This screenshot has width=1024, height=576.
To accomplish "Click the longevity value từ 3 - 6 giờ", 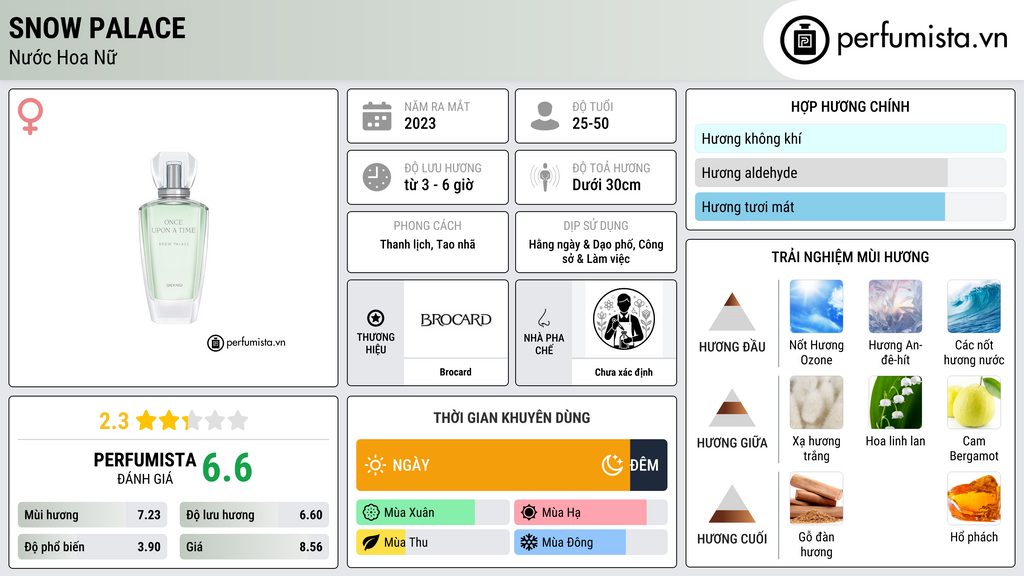I will click(x=439, y=185).
